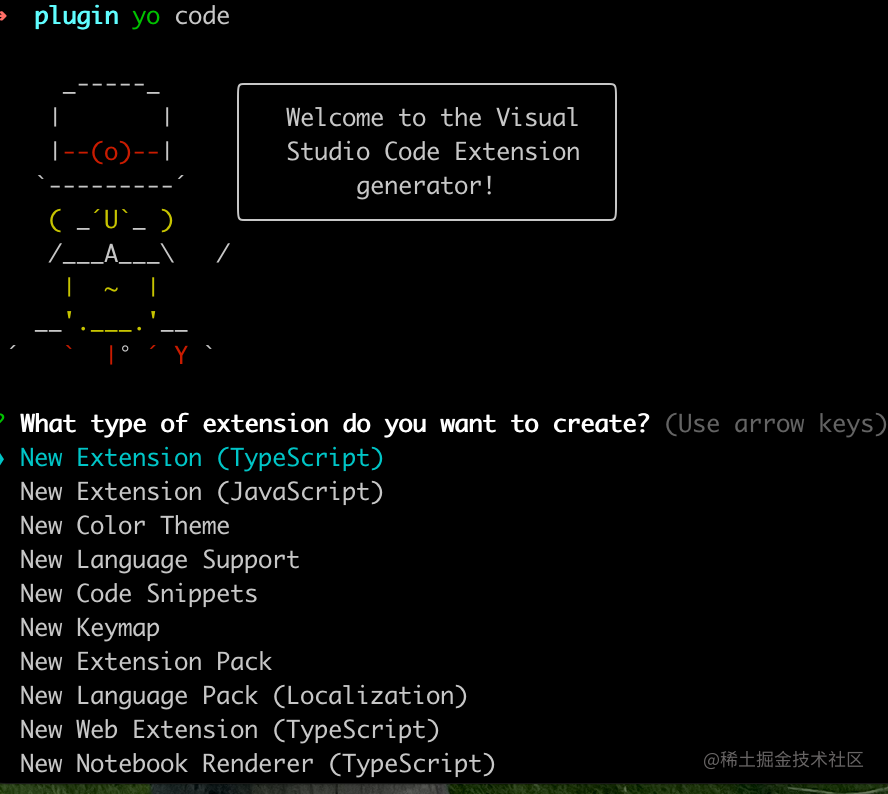Select New Code Snippets option
The height and width of the screenshot is (794, 888).
[138, 593]
